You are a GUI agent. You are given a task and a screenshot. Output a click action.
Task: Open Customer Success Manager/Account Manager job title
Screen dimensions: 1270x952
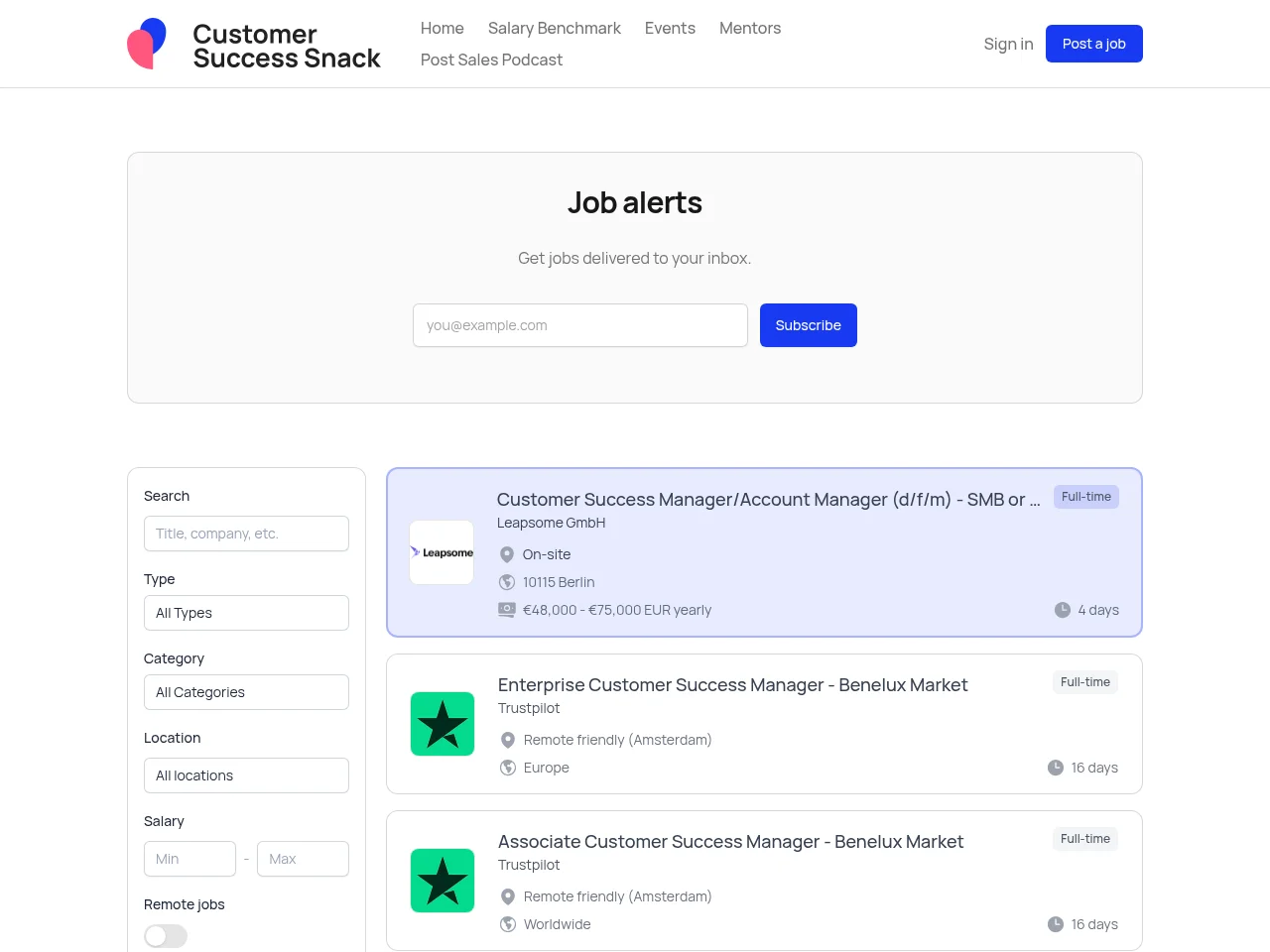tap(769, 500)
